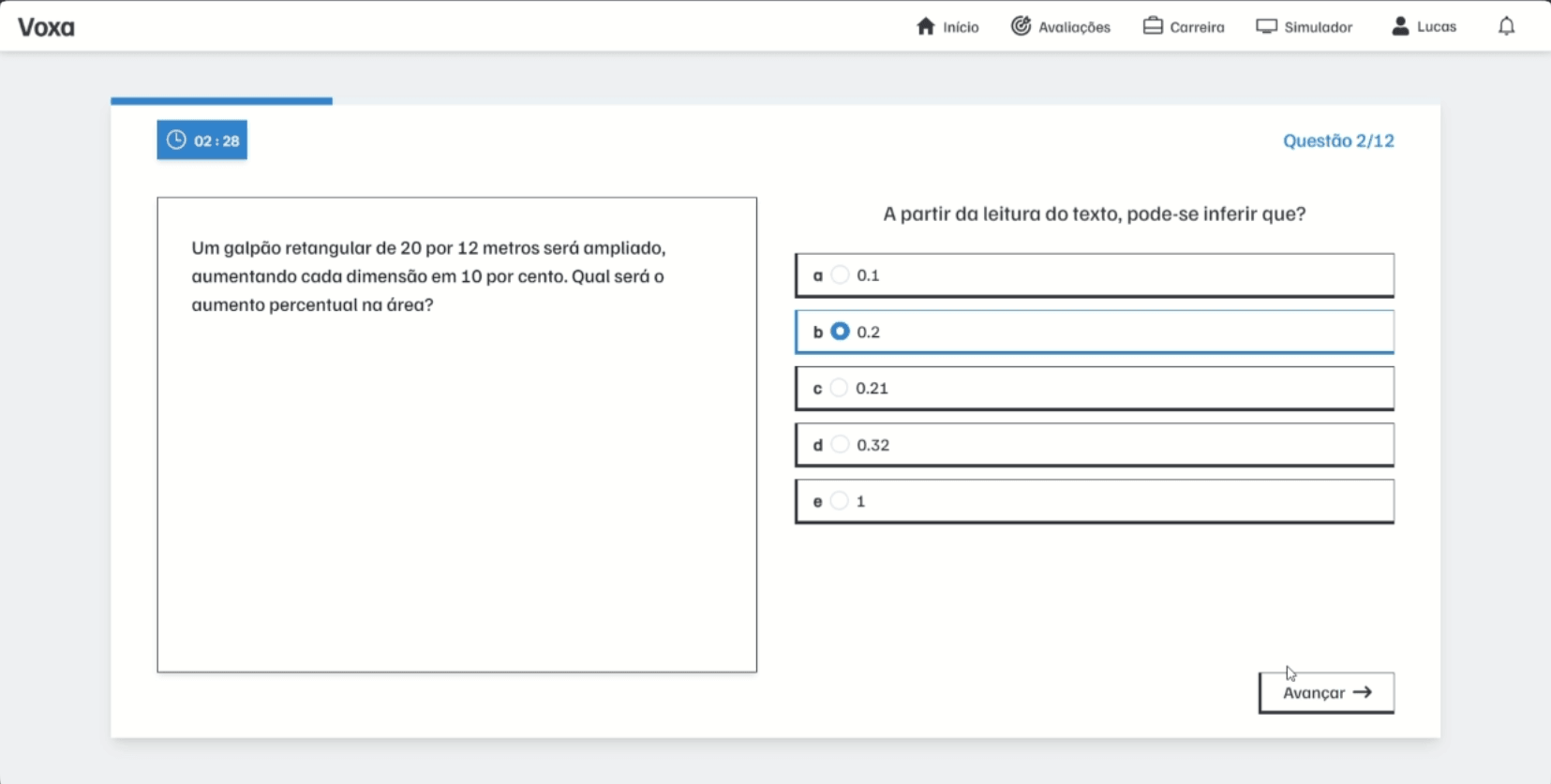The width and height of the screenshot is (1551, 784).
Task: Click the arrow icon on the Avançar button
Action: pos(1363,692)
